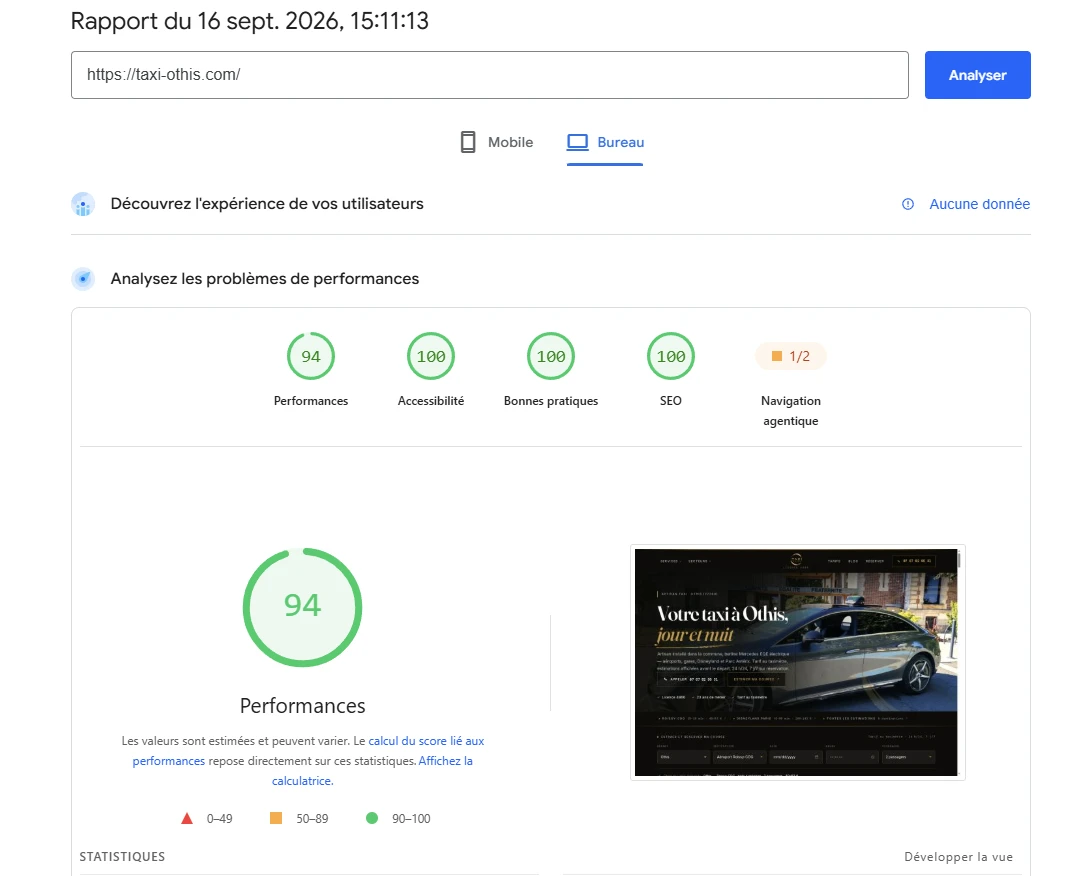Click the Navigation agentique label
The width and height of the screenshot is (1072, 876).
pos(791,411)
